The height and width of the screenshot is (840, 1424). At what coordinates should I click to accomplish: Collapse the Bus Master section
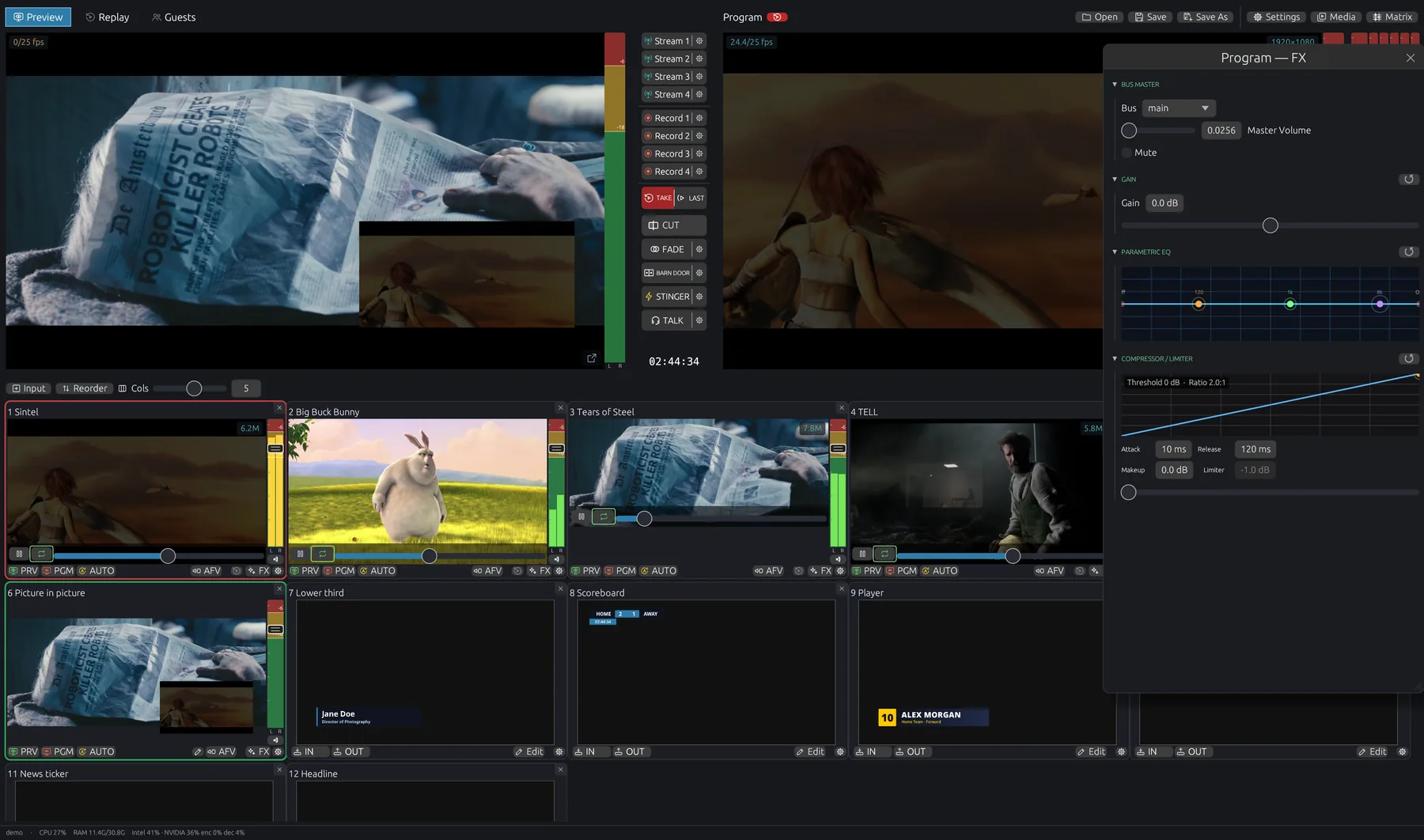[1115, 85]
